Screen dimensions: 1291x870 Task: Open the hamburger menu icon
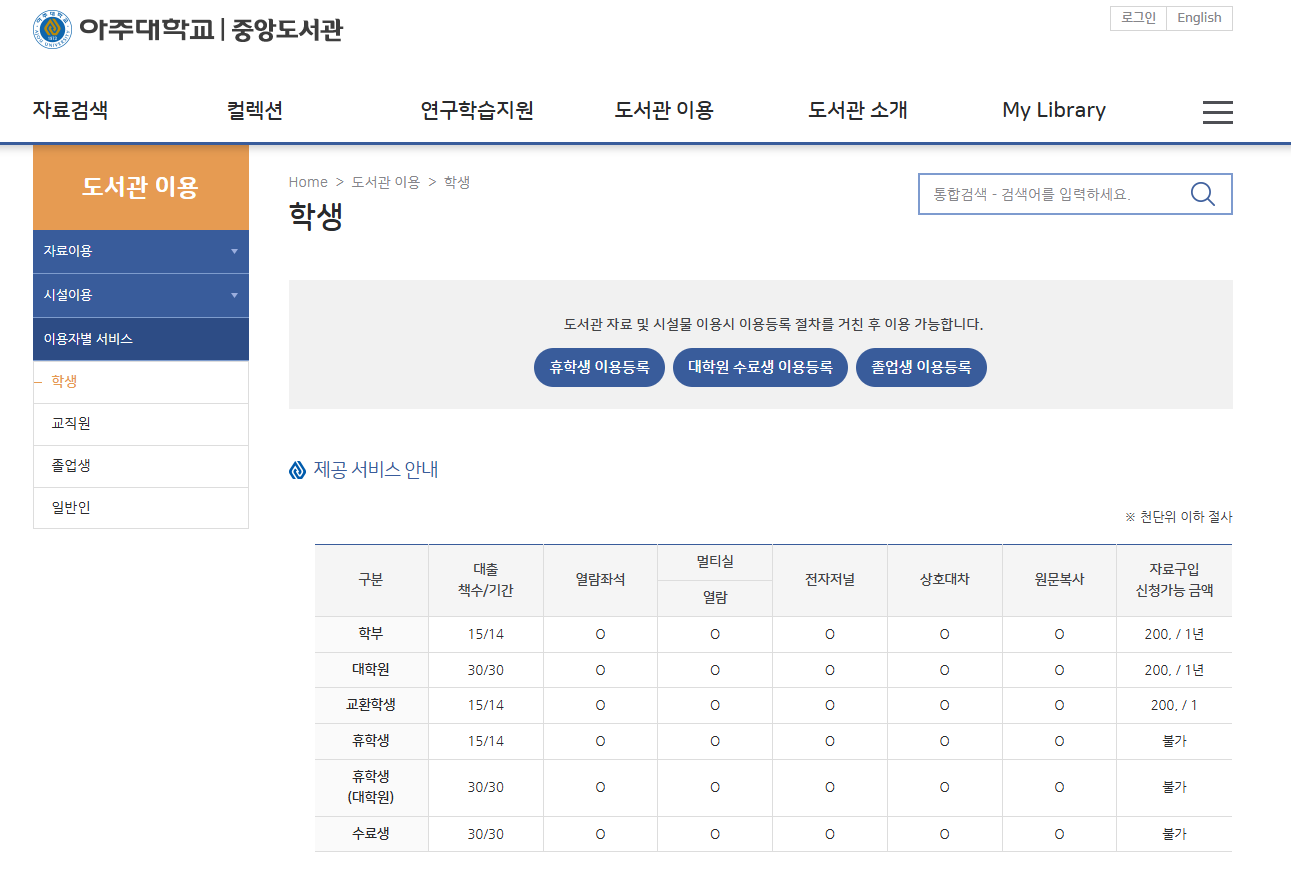pos(1217,112)
